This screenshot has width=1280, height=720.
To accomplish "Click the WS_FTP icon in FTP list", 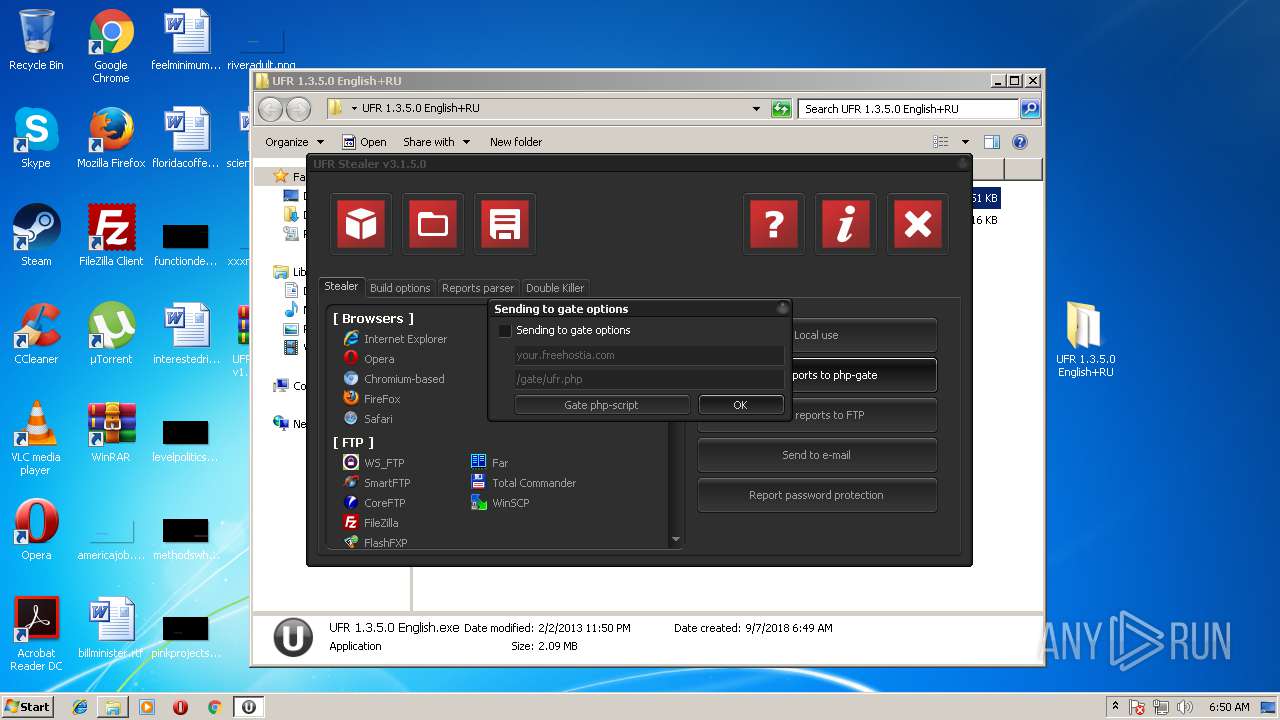I will 351,463.
